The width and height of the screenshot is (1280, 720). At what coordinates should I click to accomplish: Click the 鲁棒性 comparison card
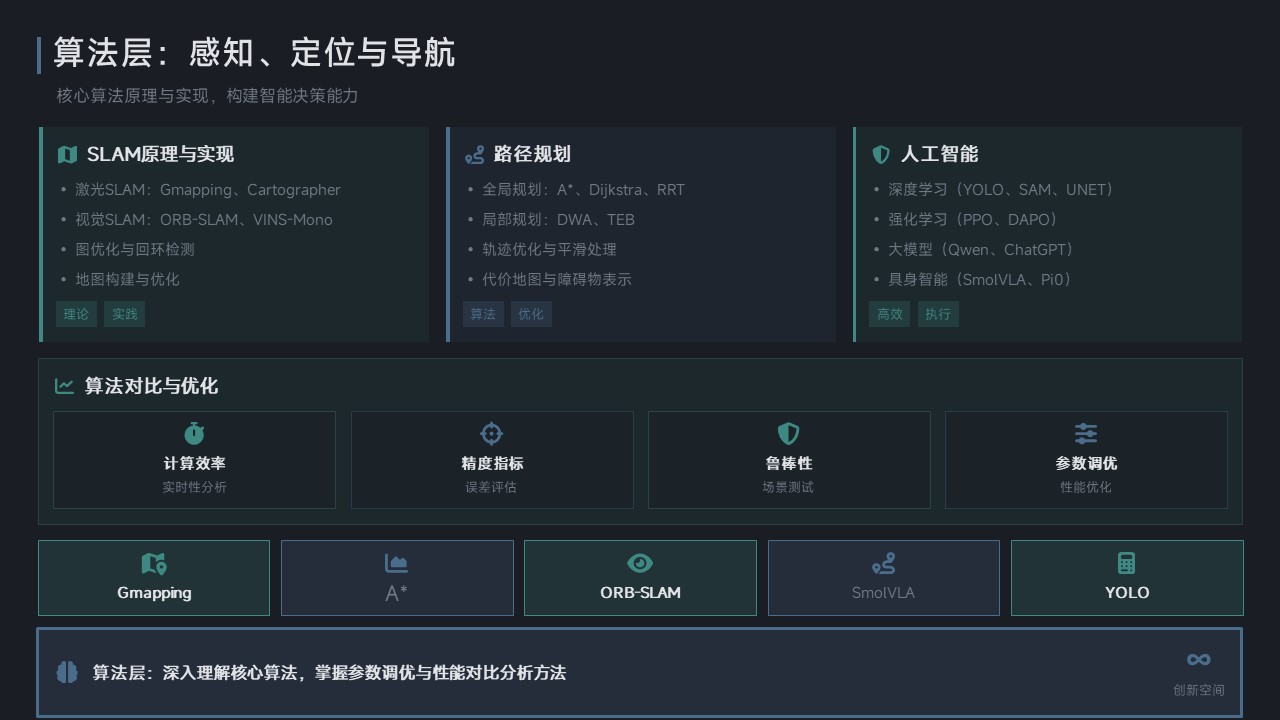[788, 460]
